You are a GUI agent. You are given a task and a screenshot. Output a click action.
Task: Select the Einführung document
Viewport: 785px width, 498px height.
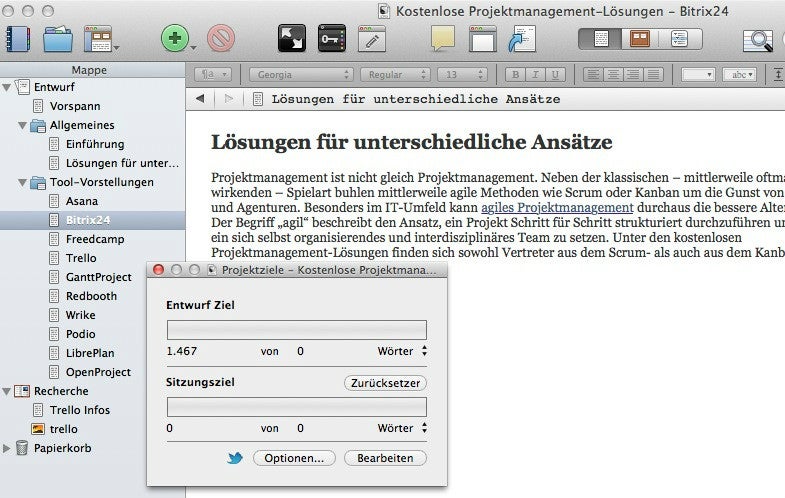point(95,144)
